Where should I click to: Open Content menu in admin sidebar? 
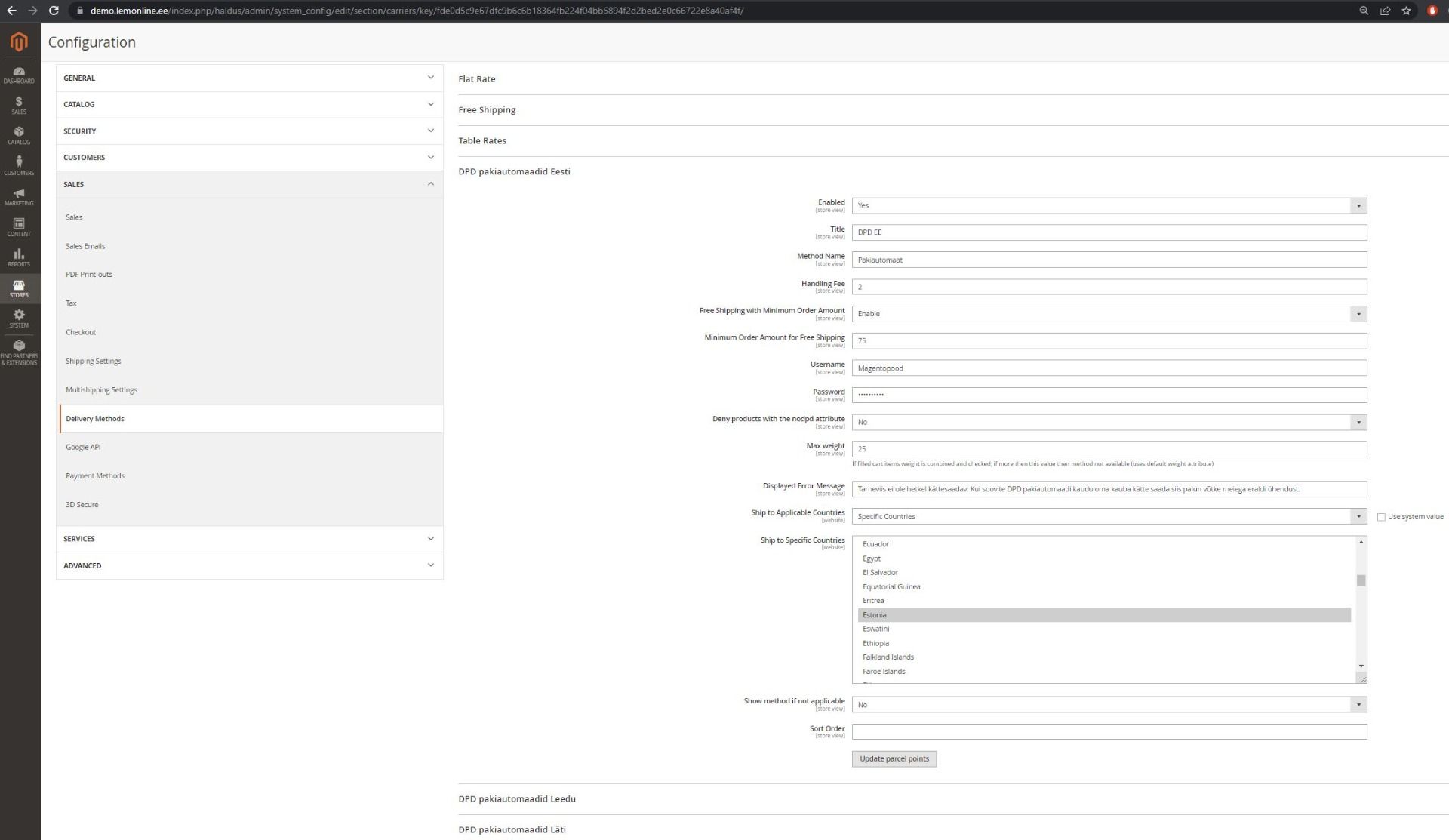pos(19,227)
